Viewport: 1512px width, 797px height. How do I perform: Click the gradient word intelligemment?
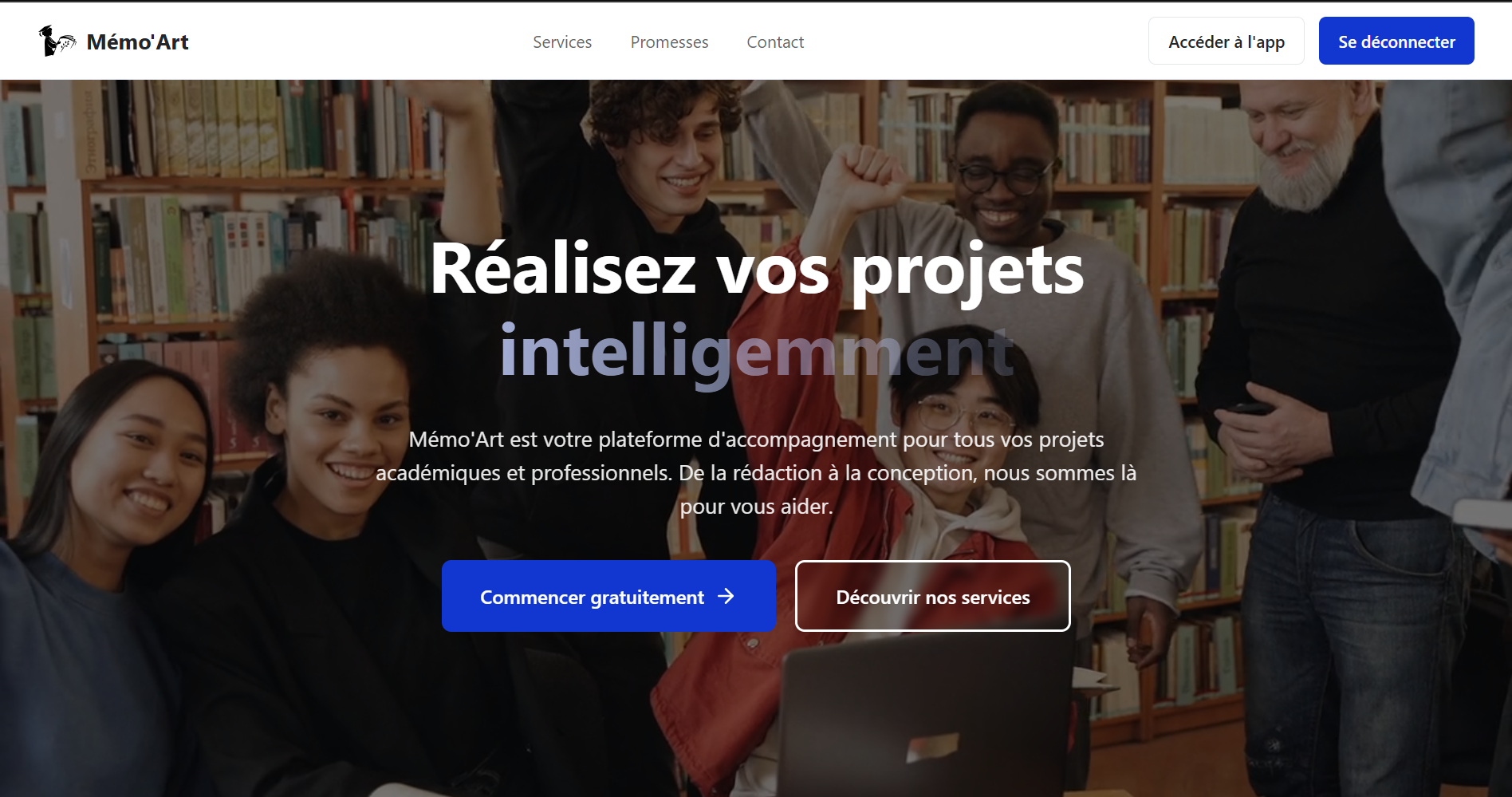[757, 352]
